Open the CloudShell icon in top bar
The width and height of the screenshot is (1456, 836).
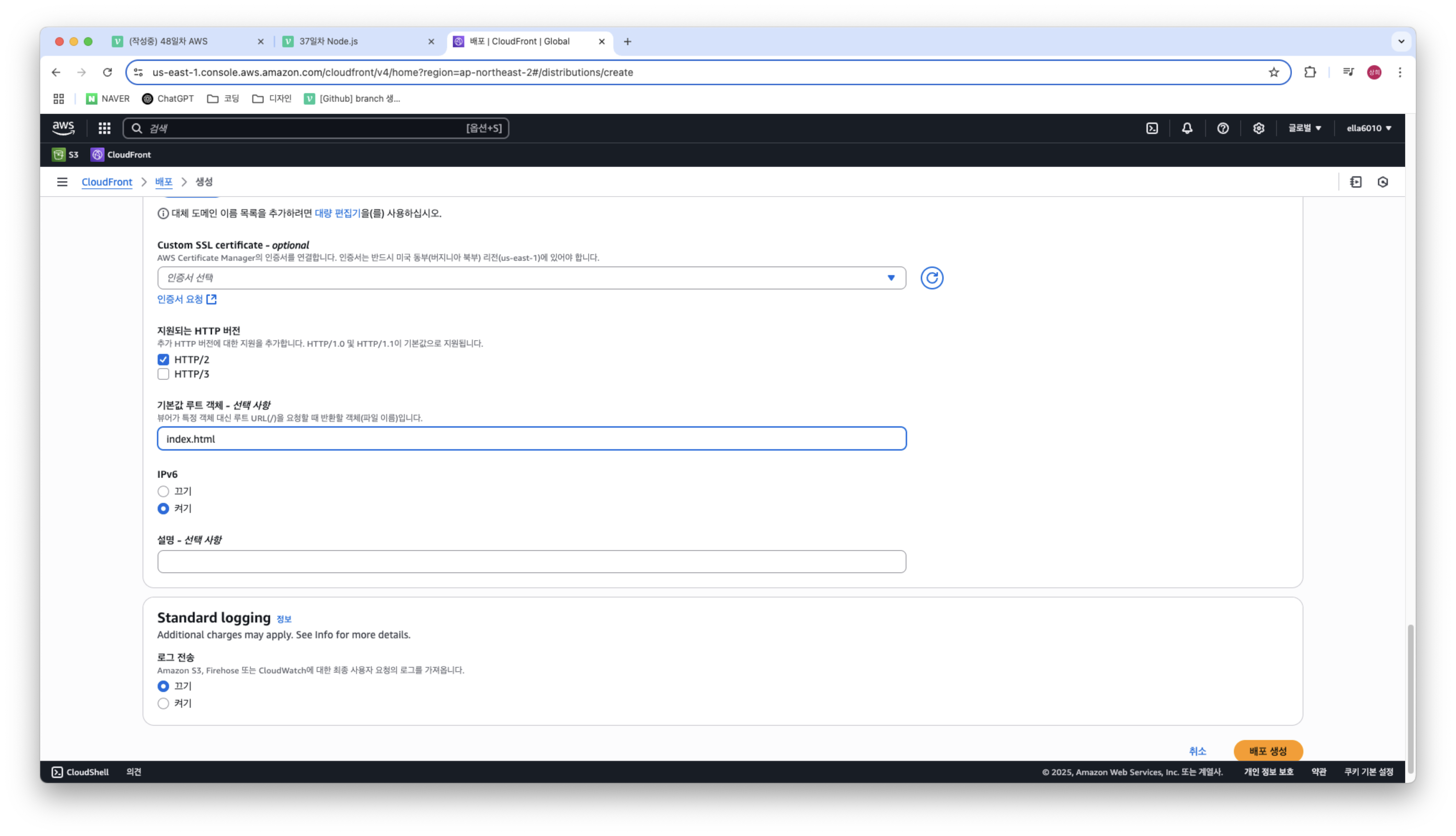click(1152, 128)
